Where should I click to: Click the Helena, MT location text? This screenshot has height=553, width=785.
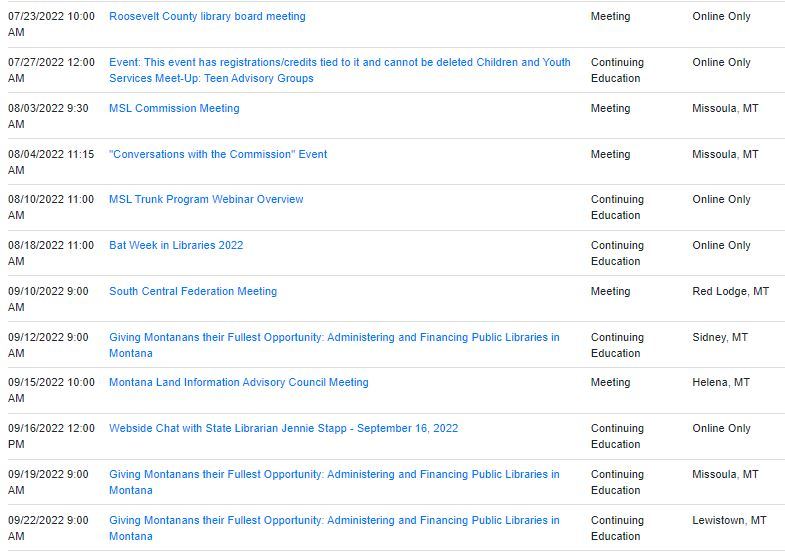723,383
